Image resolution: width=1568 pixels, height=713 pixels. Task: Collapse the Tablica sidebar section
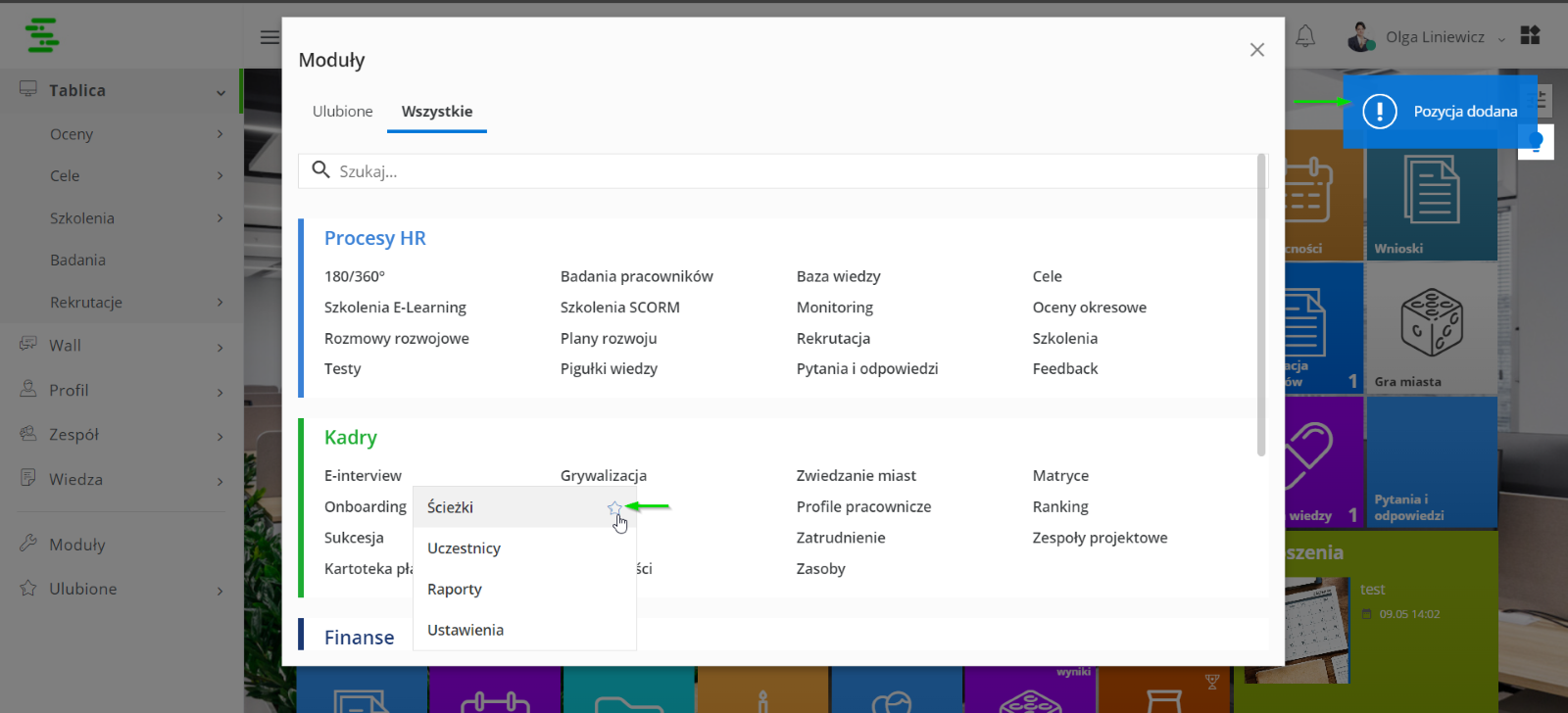220,92
